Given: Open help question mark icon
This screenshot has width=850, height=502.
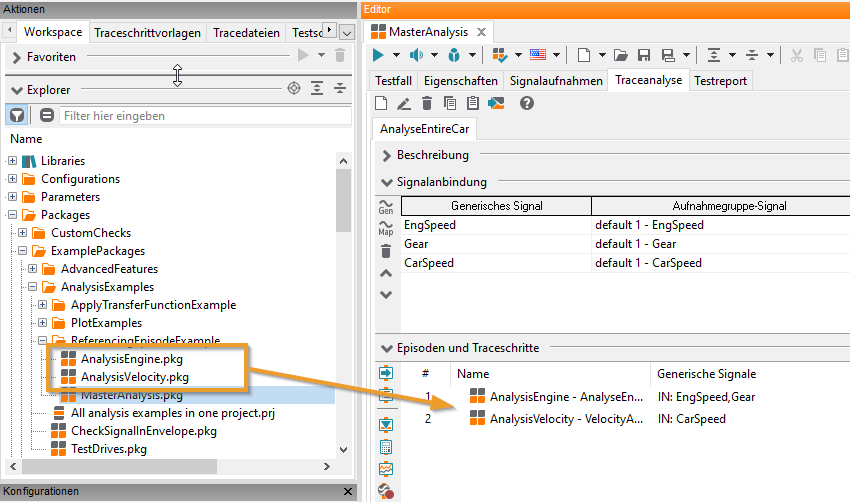Looking at the screenshot, I should 527,103.
